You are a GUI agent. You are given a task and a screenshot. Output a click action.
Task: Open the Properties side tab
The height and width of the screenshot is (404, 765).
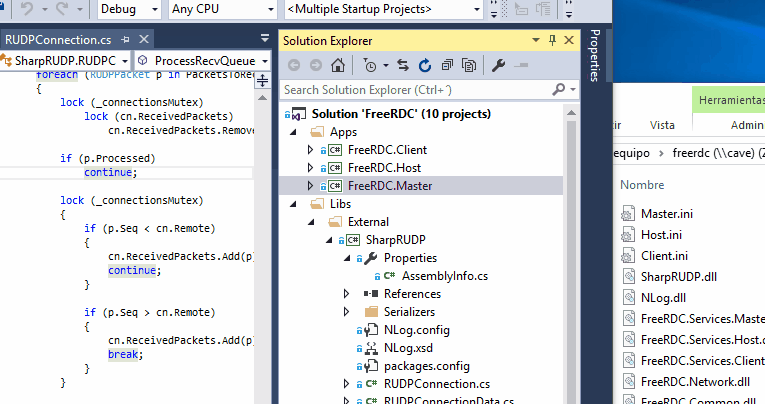[595, 56]
